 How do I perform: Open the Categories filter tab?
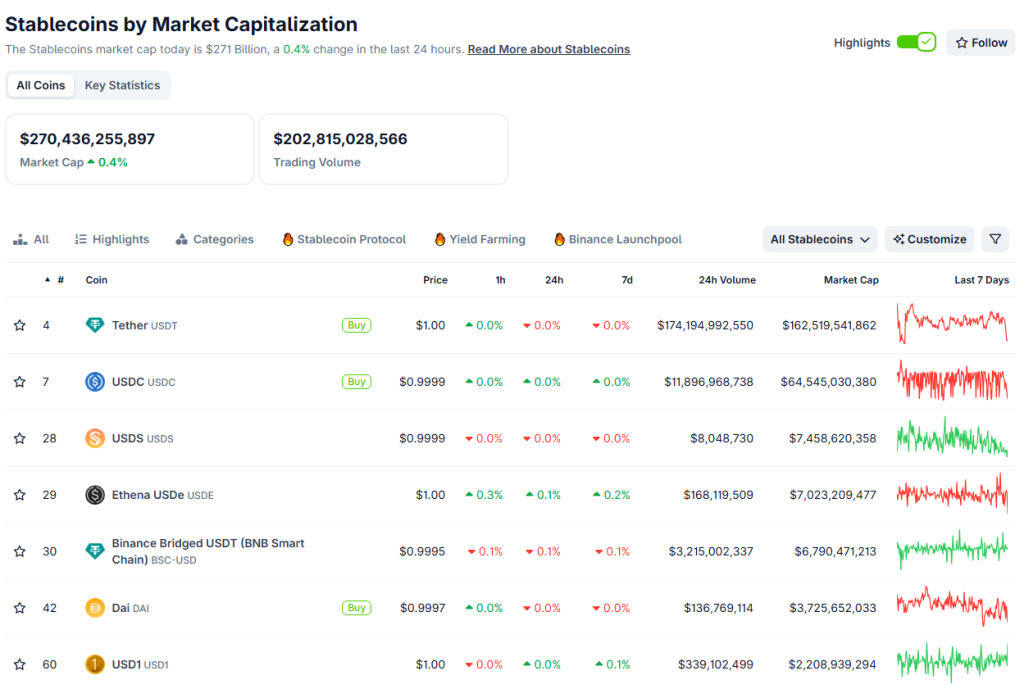[x=214, y=239]
